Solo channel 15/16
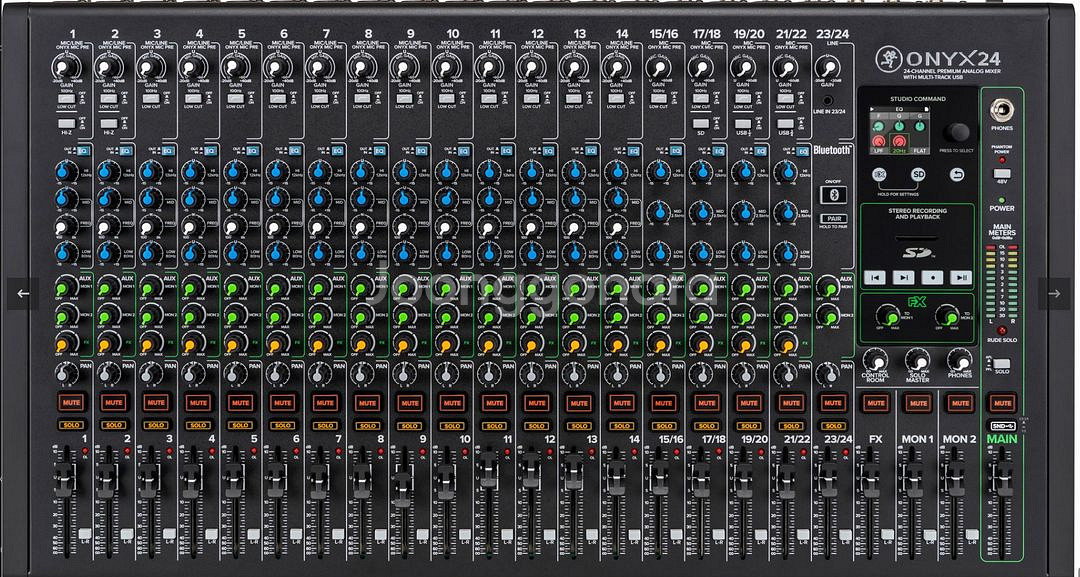 (x=663, y=425)
